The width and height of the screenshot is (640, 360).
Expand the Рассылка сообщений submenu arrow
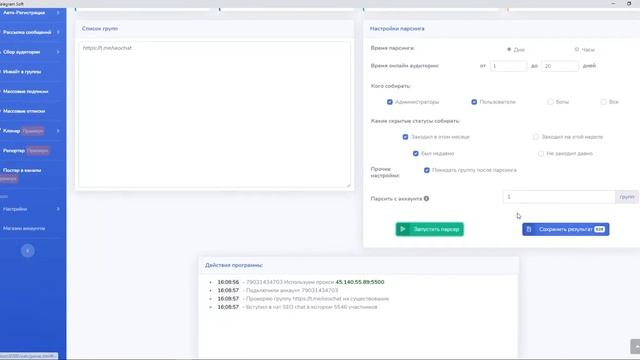tap(58, 32)
